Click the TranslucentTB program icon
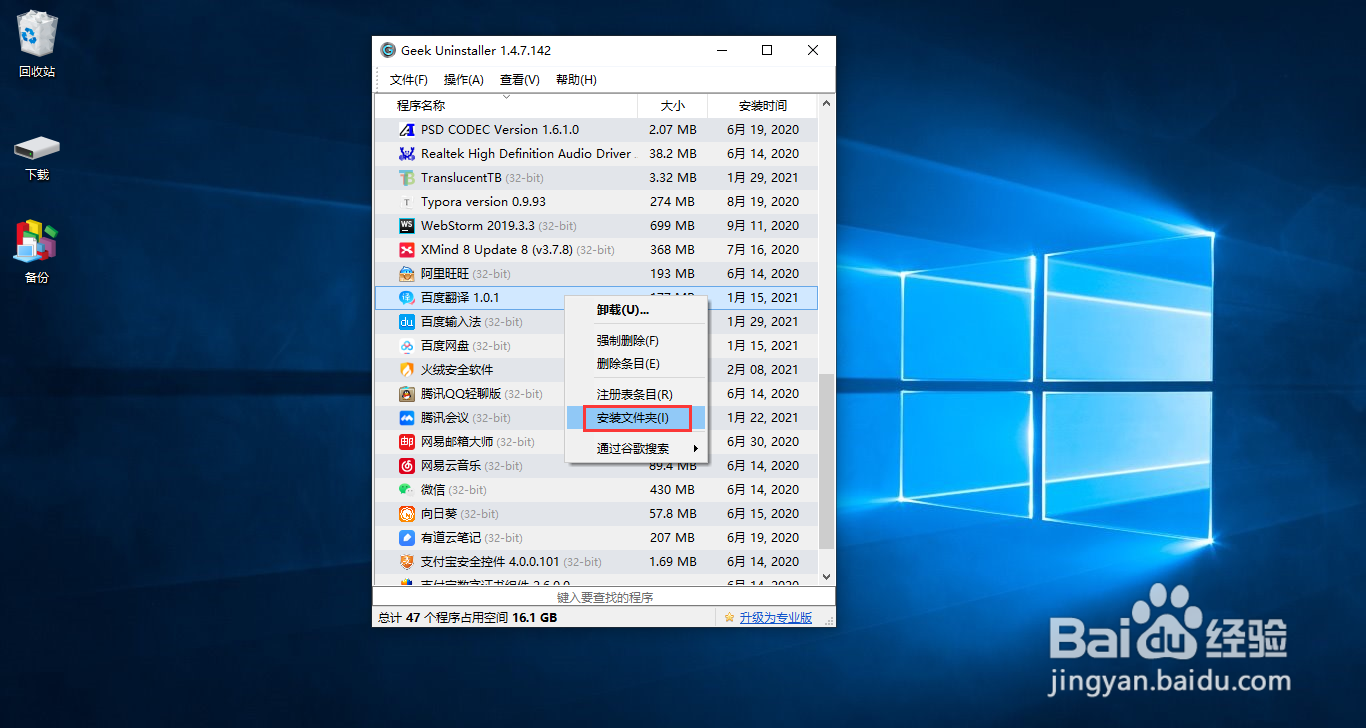This screenshot has height=728, width=1366. (x=406, y=178)
